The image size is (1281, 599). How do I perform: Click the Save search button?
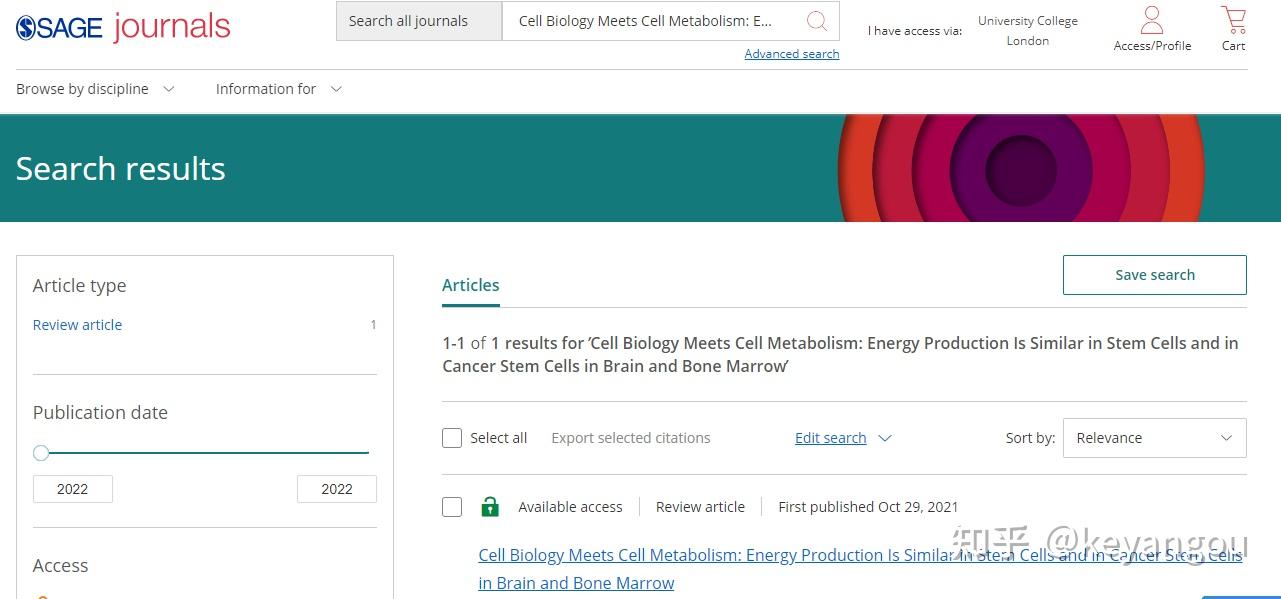click(x=1154, y=275)
